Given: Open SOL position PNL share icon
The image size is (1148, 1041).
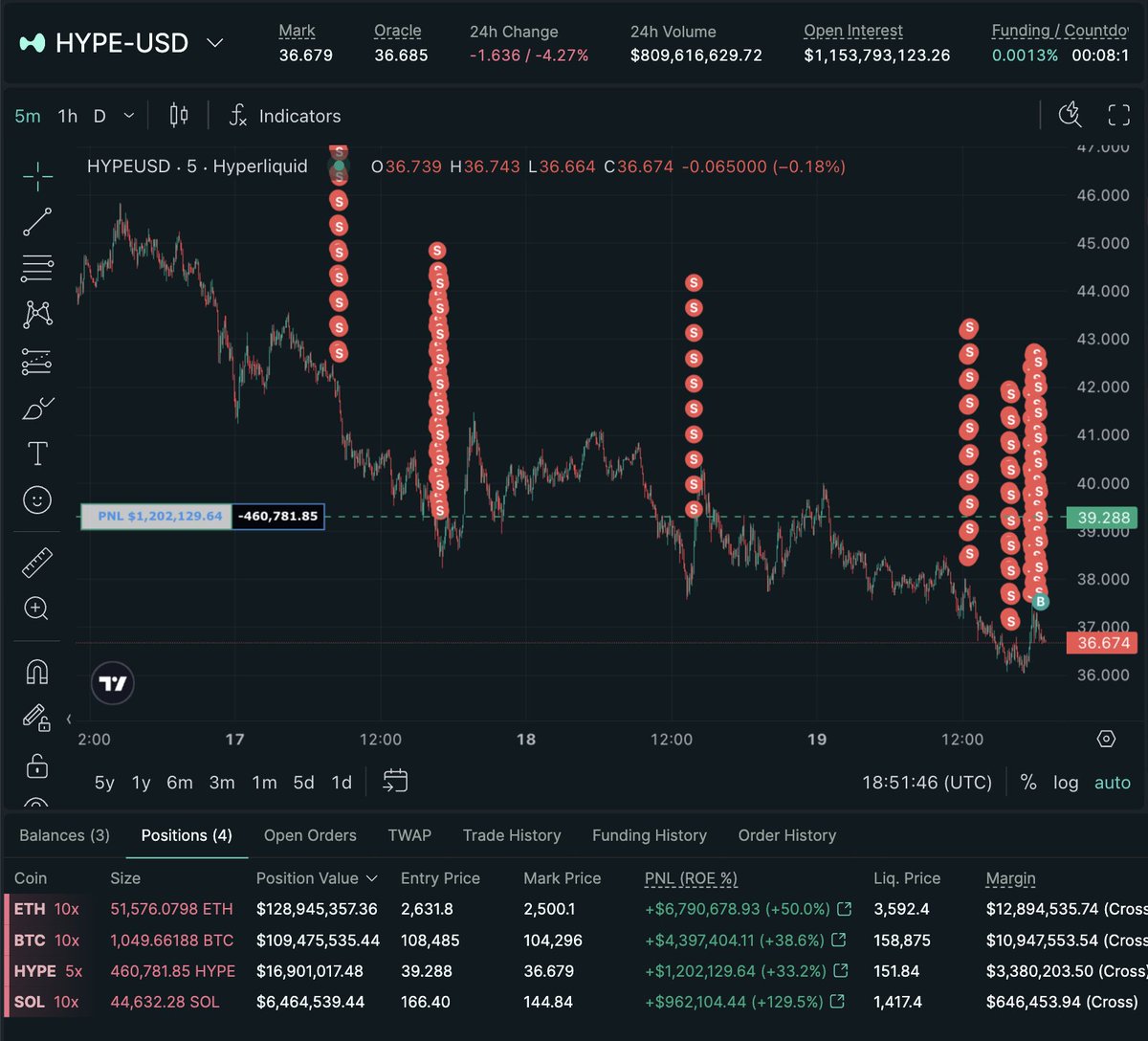Looking at the screenshot, I should [838, 1002].
